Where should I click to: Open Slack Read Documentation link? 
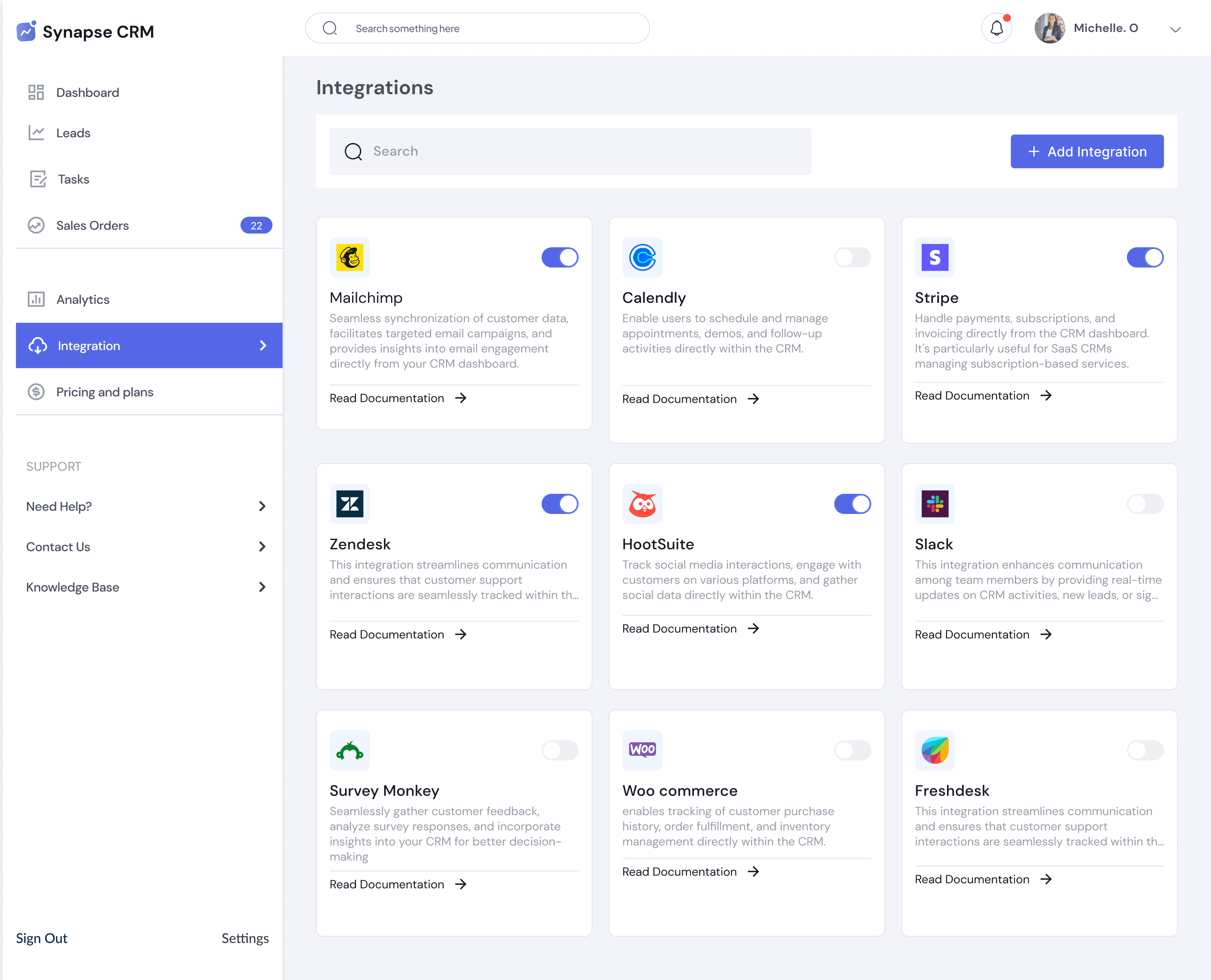984,634
